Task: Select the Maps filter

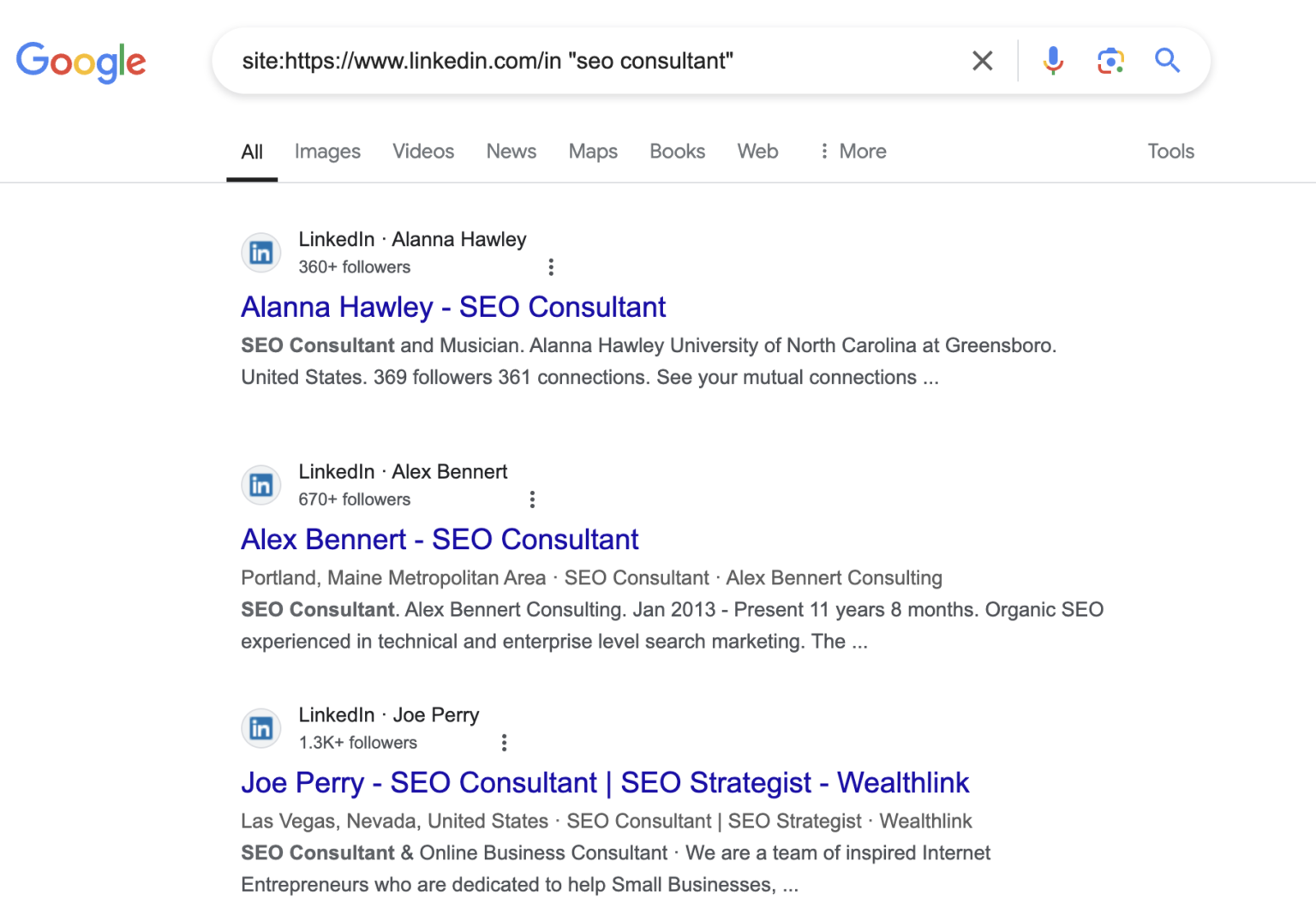Action: coord(592,151)
